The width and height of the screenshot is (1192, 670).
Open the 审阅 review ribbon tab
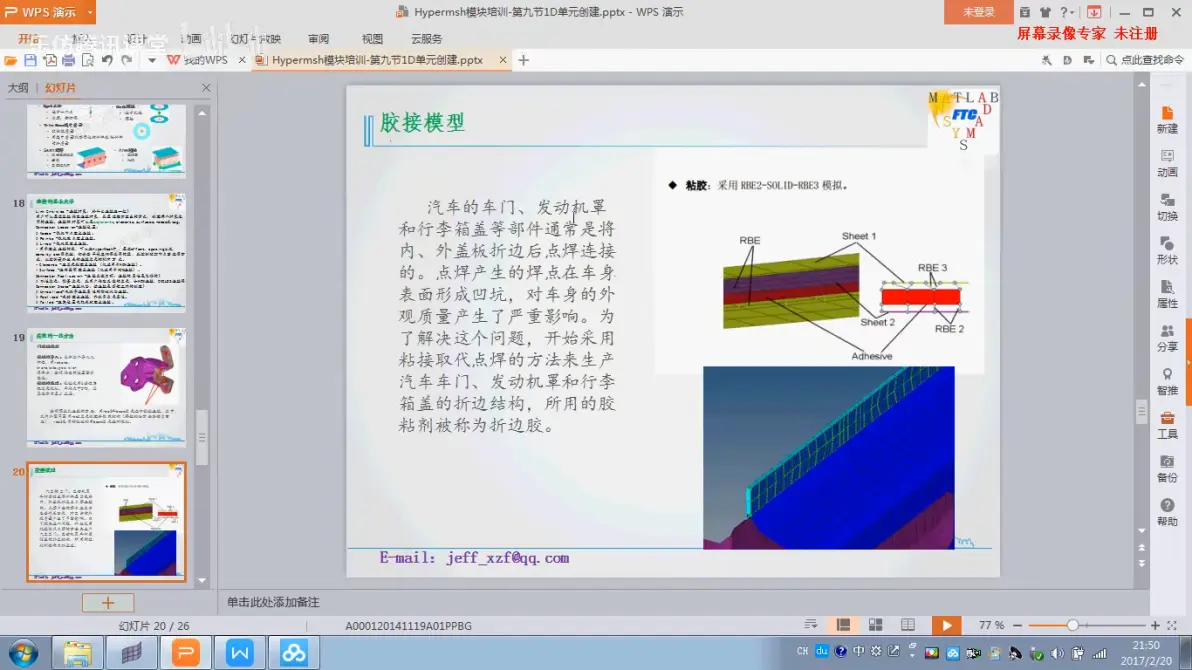pyautogui.click(x=319, y=39)
